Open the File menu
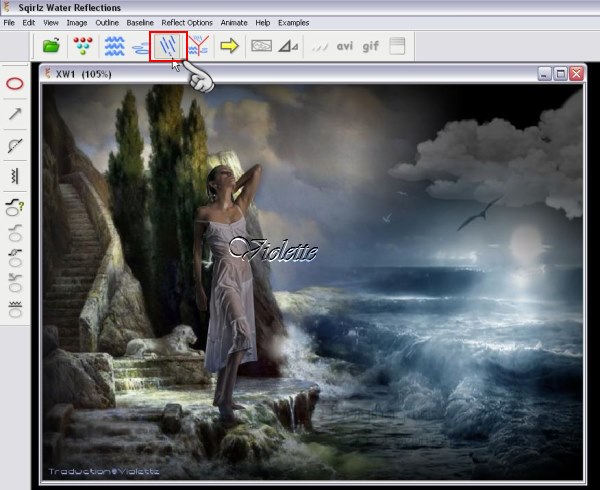 (x=9, y=22)
